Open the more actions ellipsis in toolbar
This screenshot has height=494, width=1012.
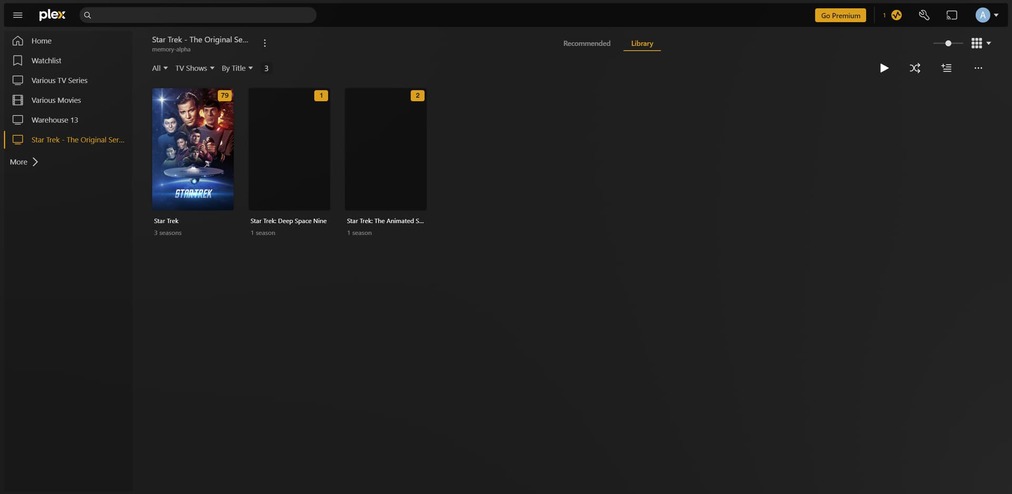[x=978, y=68]
